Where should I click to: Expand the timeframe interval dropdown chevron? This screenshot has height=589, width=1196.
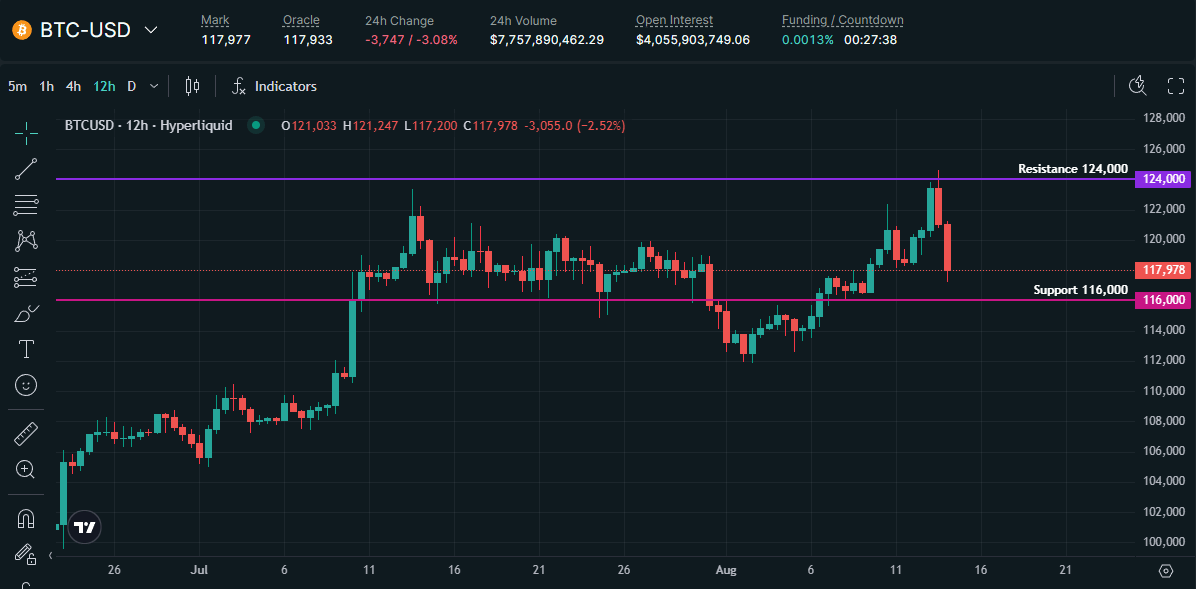point(153,86)
